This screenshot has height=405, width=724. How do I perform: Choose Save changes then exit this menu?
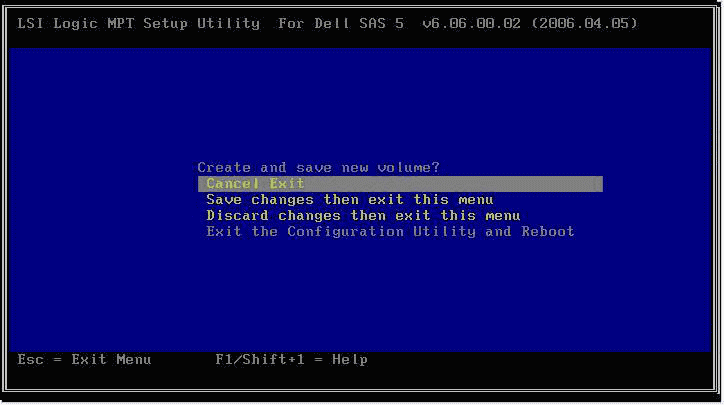[x=350, y=200]
